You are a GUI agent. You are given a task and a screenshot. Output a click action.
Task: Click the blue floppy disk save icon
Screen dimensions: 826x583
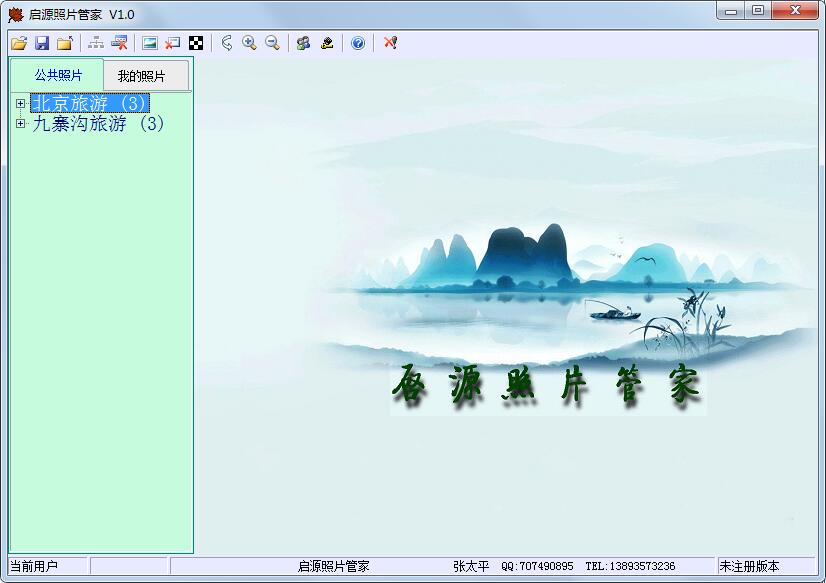(42, 43)
